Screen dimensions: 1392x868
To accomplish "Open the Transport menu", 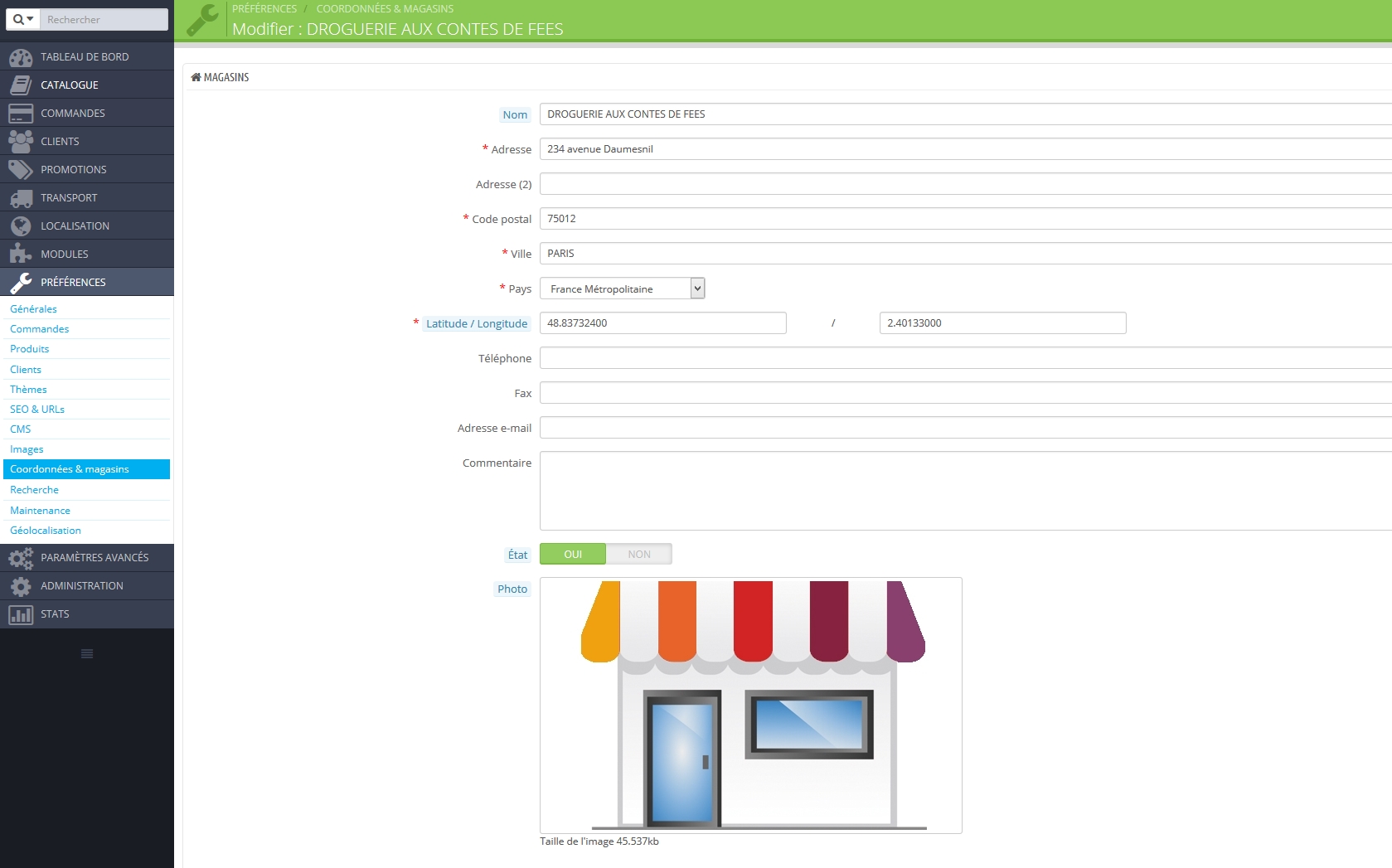I will [x=87, y=198].
